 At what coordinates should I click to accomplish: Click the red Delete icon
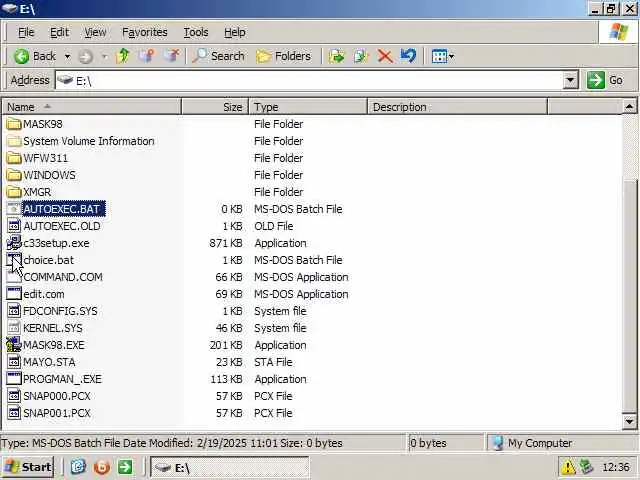[384, 56]
